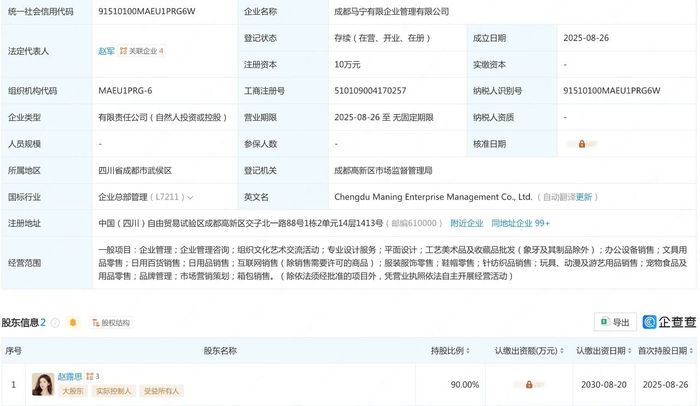This screenshot has height=406, width=700.
Task: Select postal code 邮编610000
Action: pyautogui.click(x=414, y=223)
